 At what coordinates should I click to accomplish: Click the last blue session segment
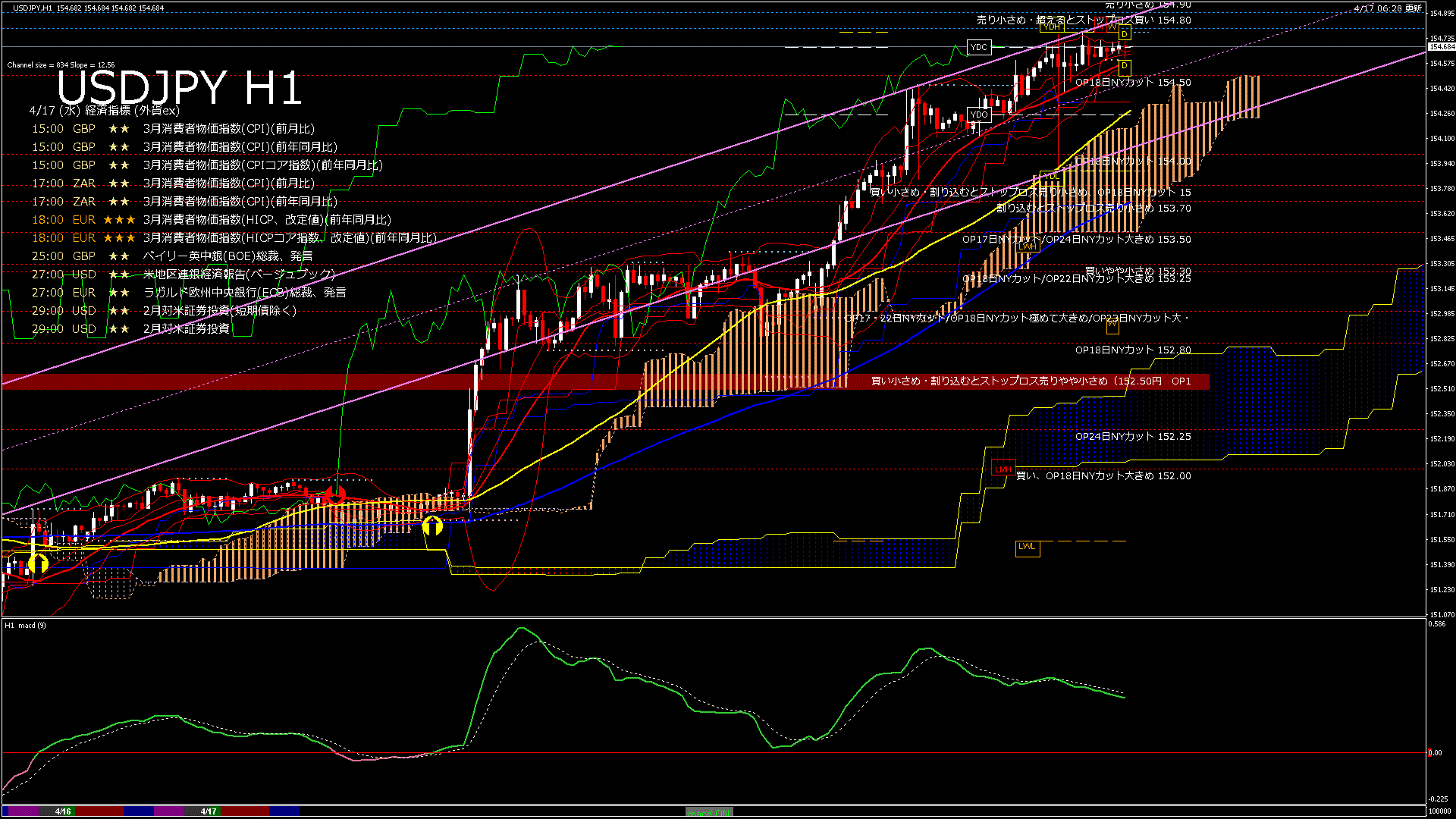pos(285,811)
